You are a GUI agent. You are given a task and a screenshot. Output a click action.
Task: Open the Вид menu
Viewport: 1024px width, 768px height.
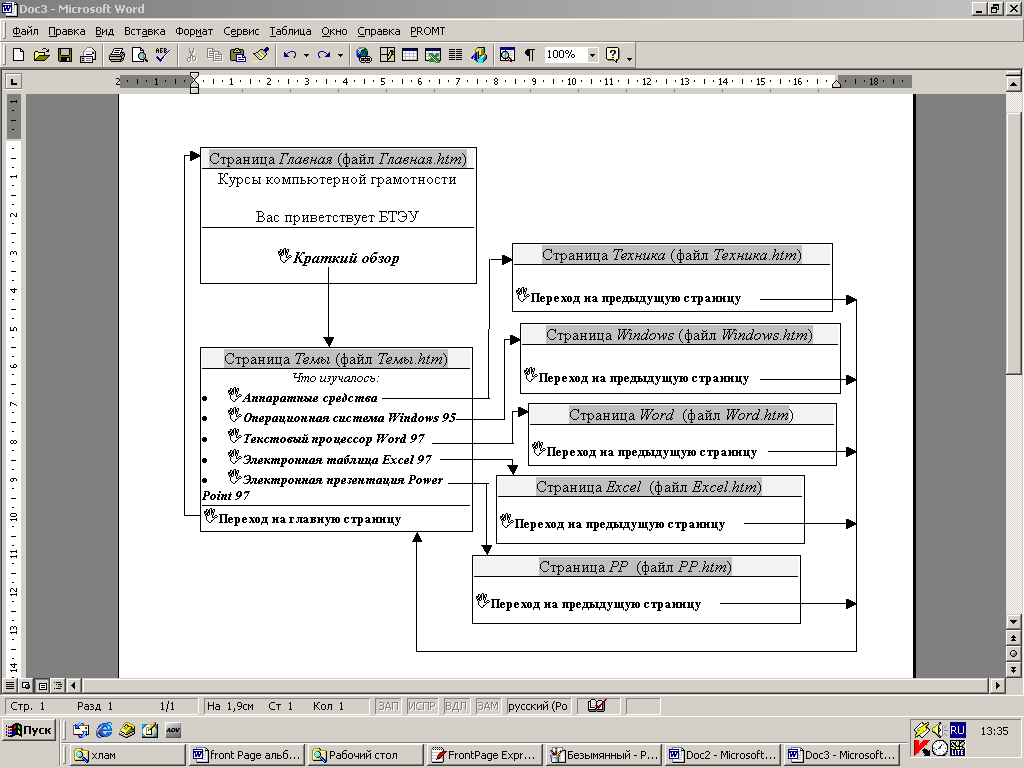tap(104, 31)
